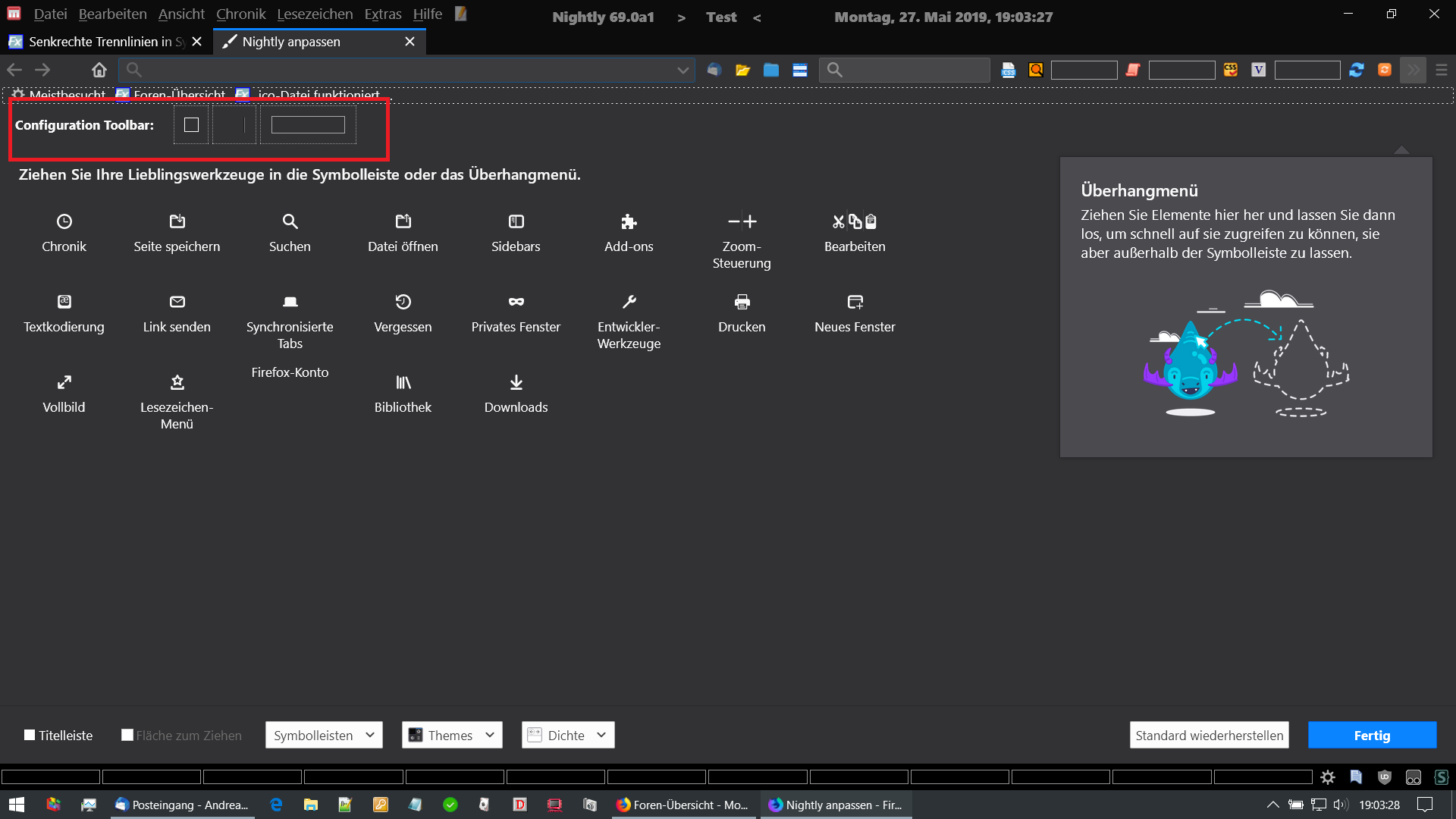
Task: Open the Lesezeichen menu
Action: (315, 14)
